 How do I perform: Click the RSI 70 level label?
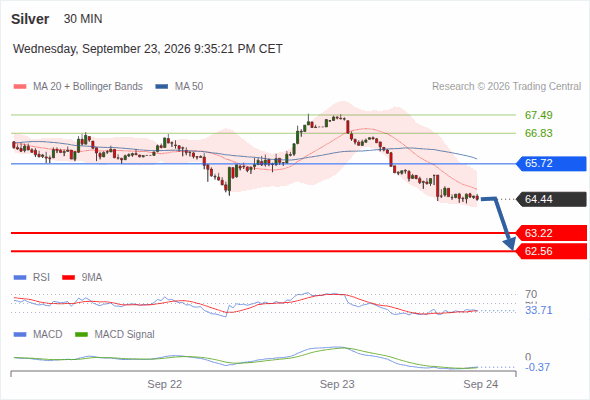point(531,294)
